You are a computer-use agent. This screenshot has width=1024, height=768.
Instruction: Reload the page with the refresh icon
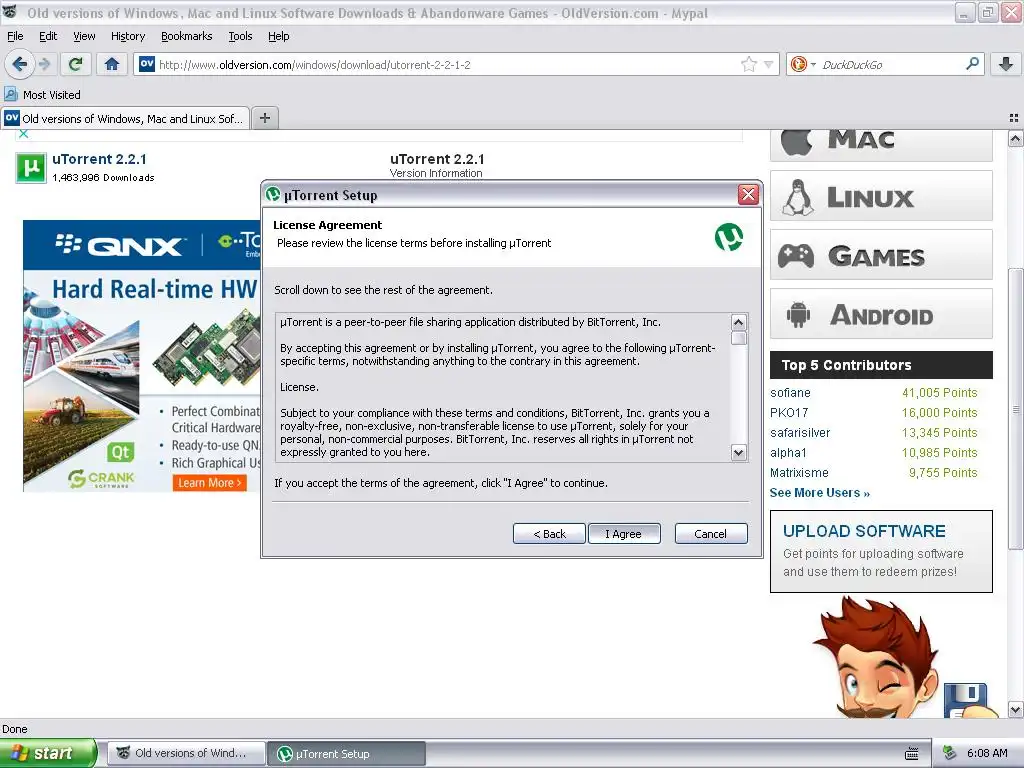click(76, 64)
